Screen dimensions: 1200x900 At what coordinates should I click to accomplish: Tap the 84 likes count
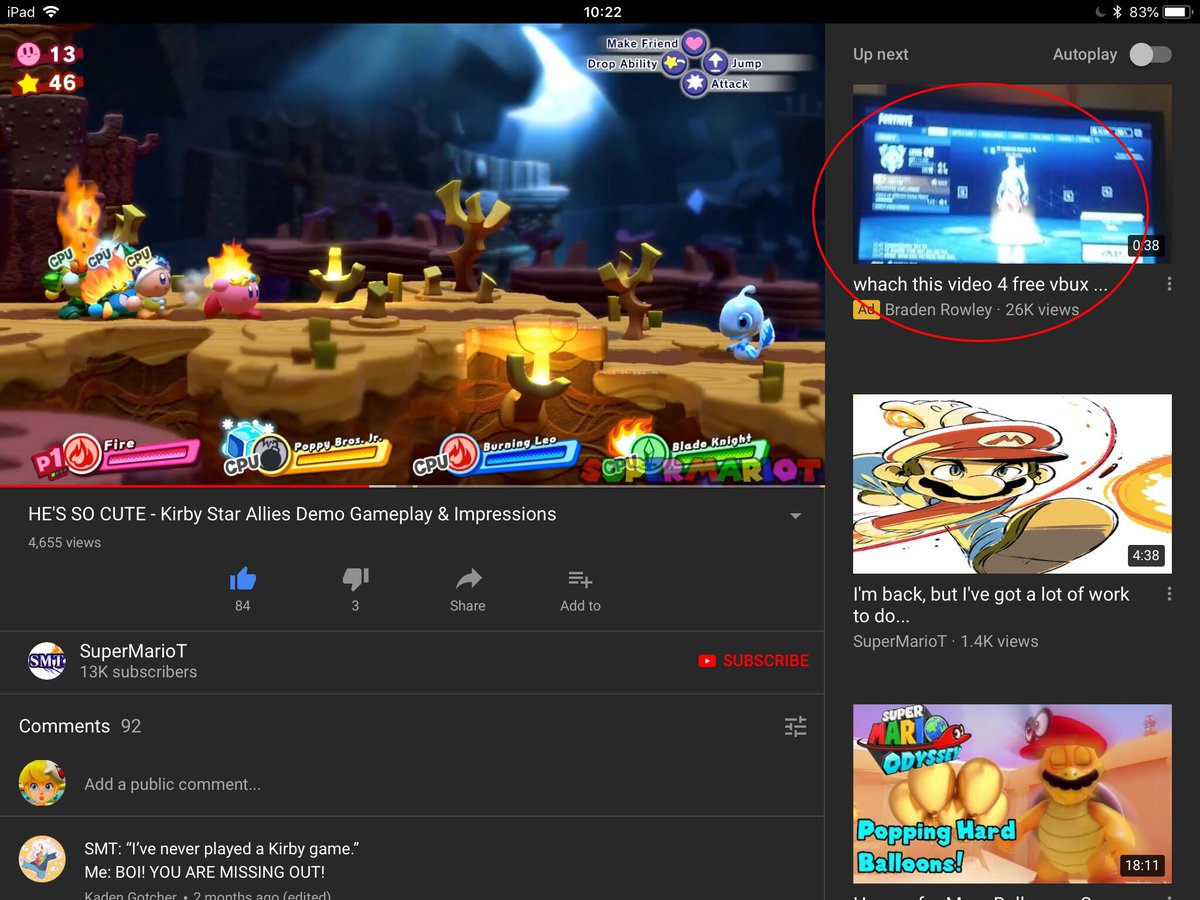click(242, 606)
